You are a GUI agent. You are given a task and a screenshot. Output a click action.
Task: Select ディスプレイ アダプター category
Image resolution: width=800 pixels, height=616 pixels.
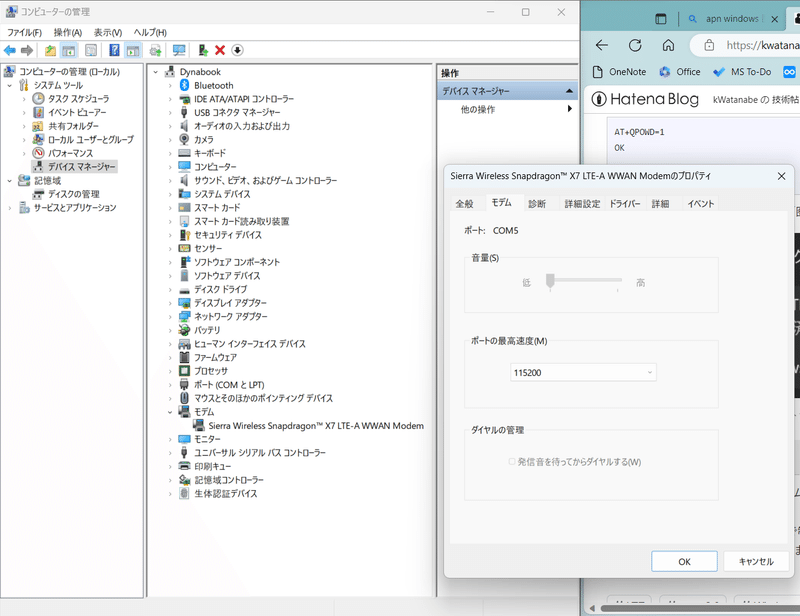click(x=230, y=303)
